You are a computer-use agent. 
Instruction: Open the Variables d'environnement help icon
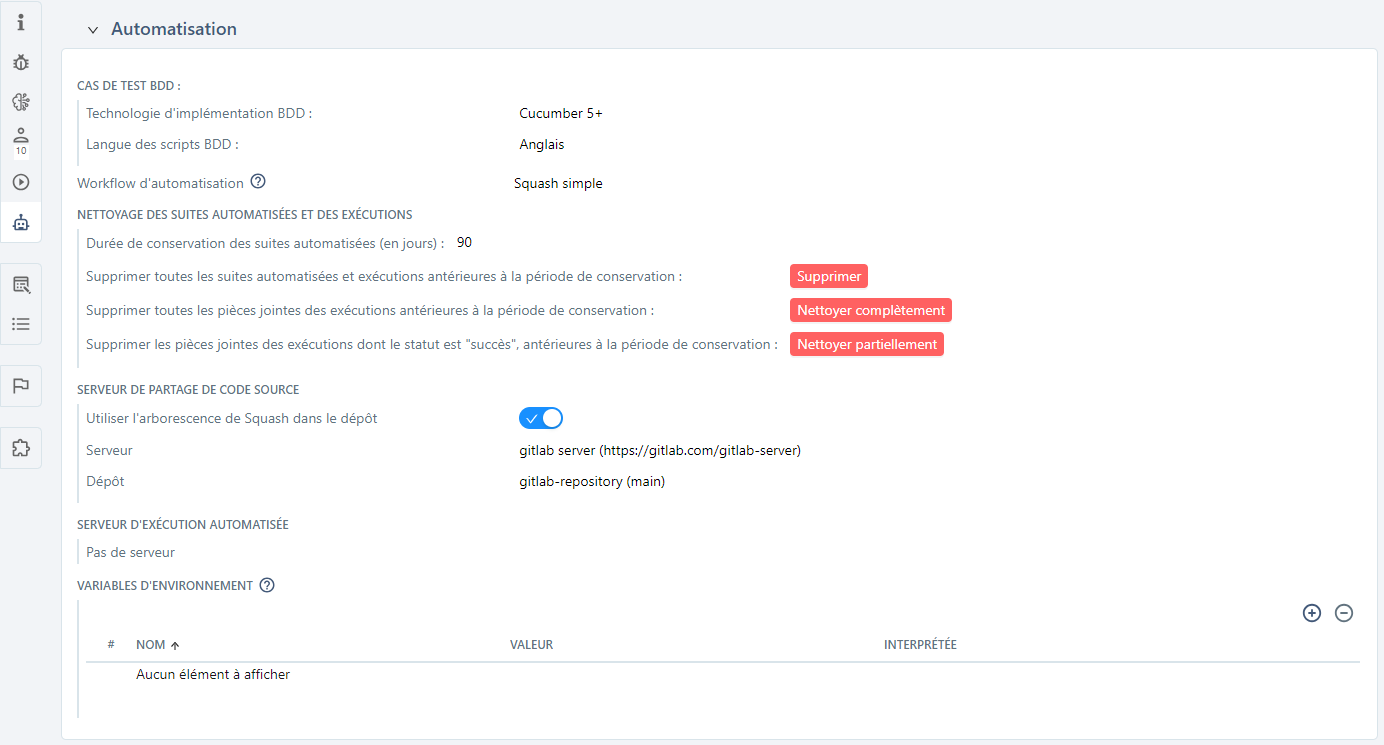point(266,585)
